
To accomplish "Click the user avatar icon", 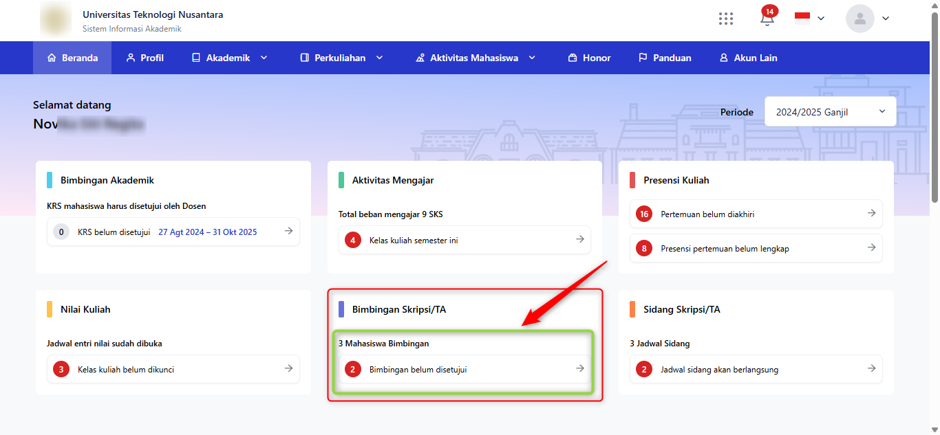I will 860,19.
